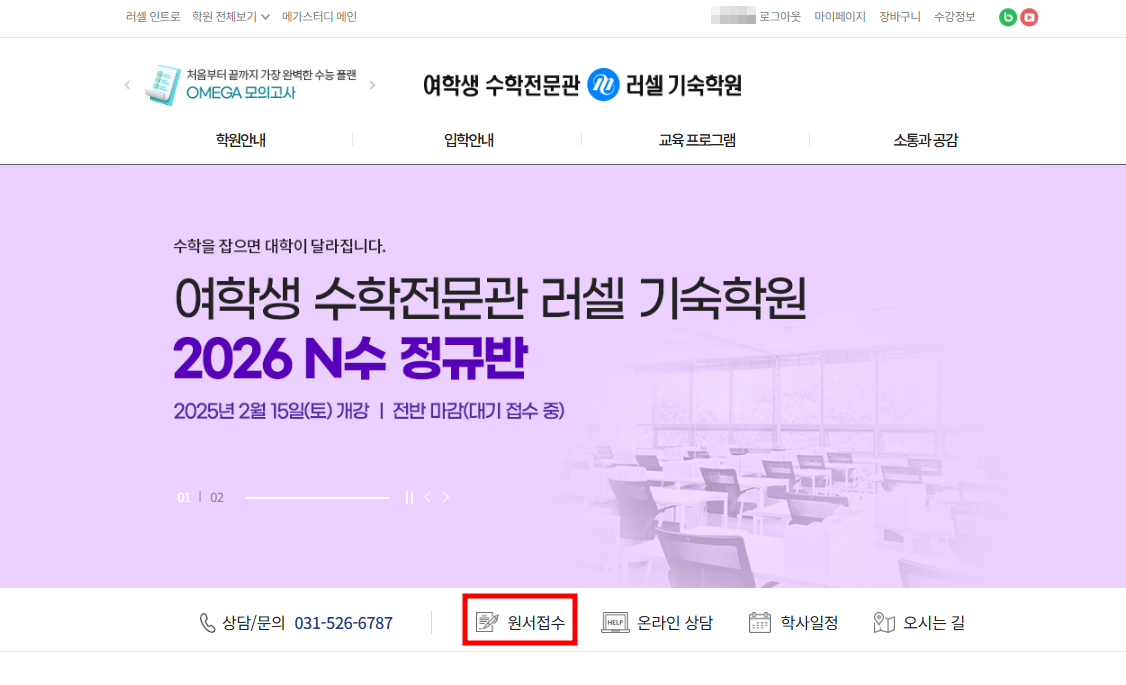Click banner text 전반 마감(대기 접수 중)

(x=478, y=411)
